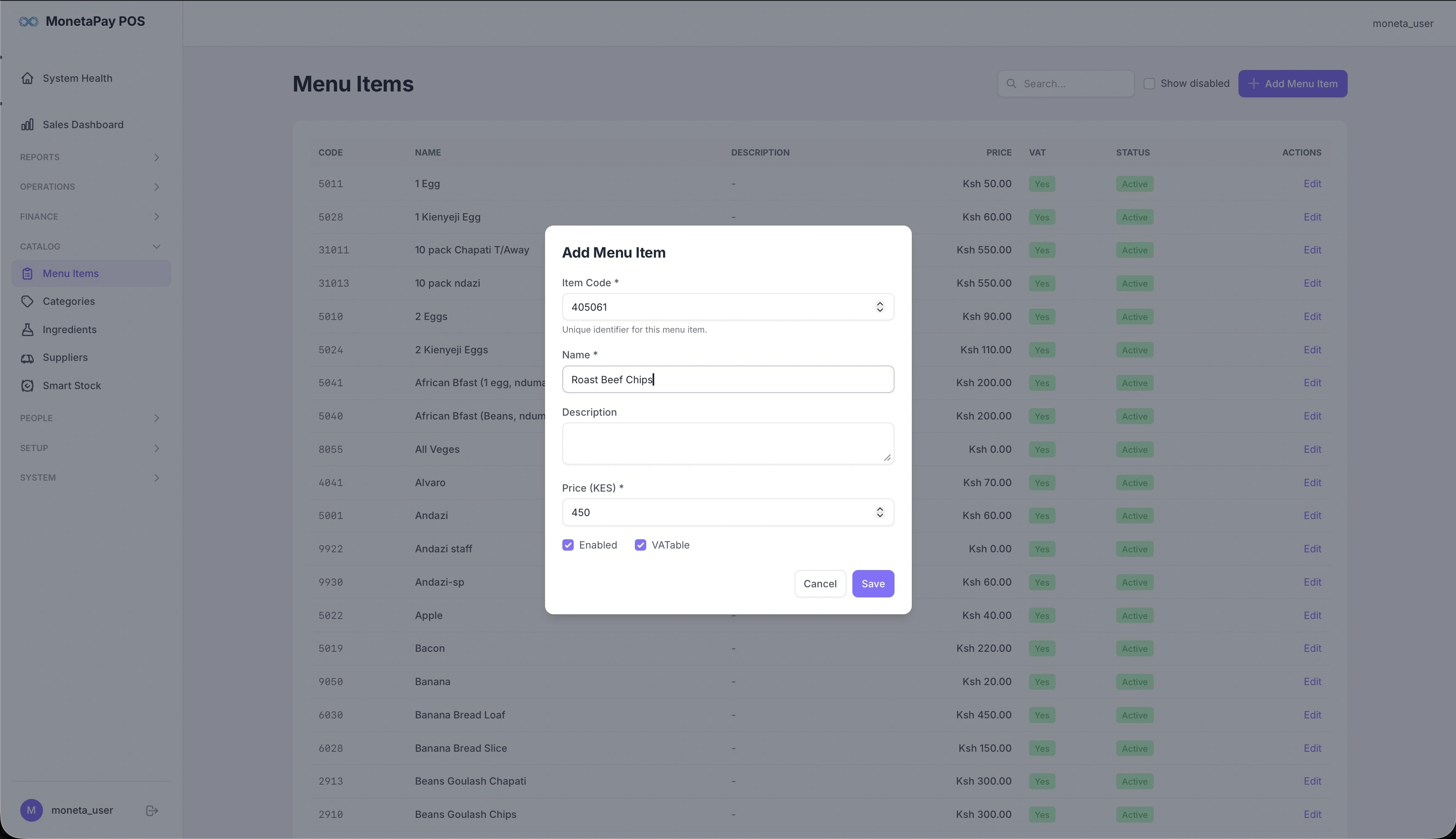Image resolution: width=1456 pixels, height=839 pixels.
Task: Expand the Reports section
Action: 91,157
